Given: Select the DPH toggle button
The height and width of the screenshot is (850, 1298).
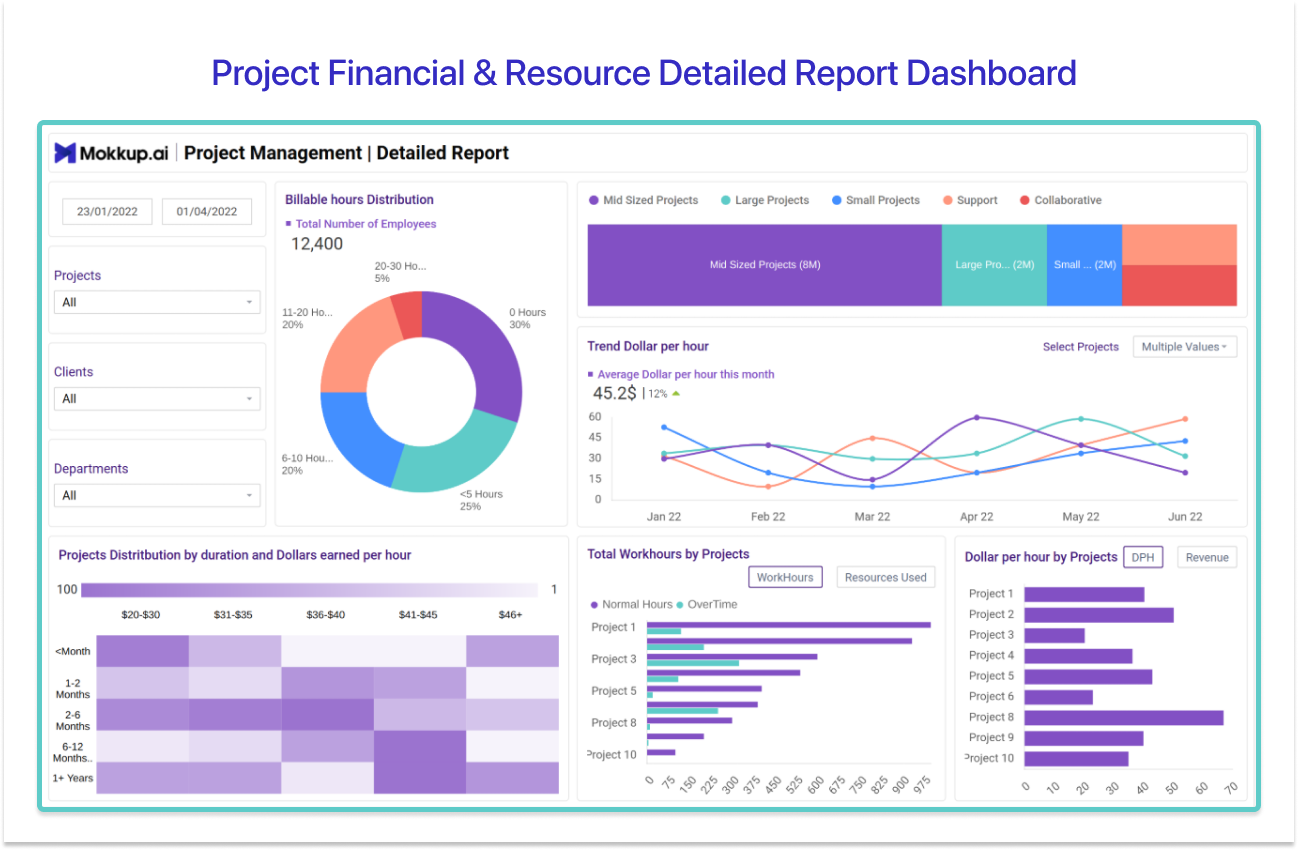Looking at the screenshot, I should pos(1143,557).
